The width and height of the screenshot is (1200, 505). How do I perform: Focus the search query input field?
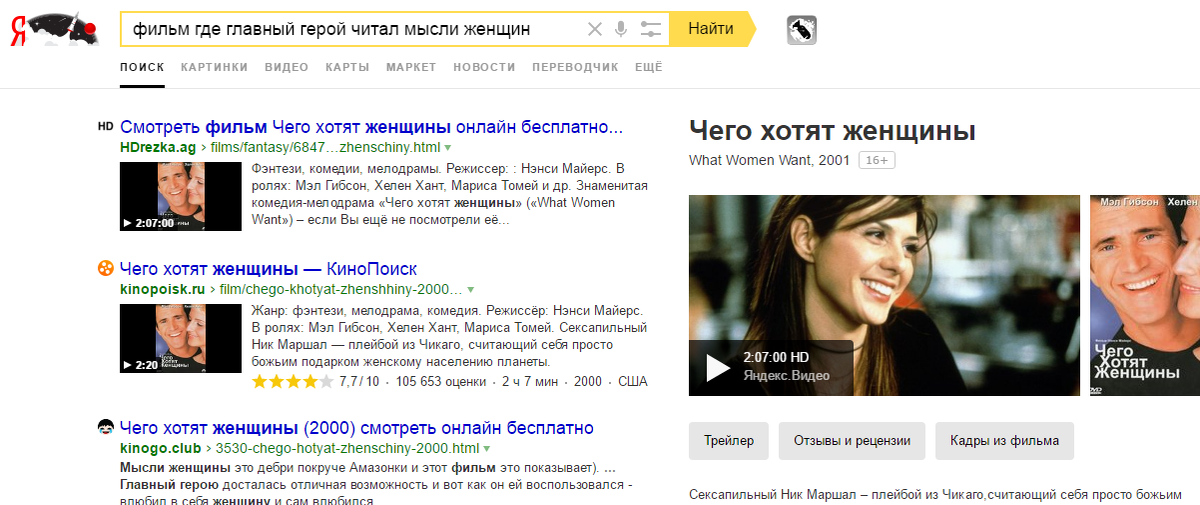coord(352,29)
